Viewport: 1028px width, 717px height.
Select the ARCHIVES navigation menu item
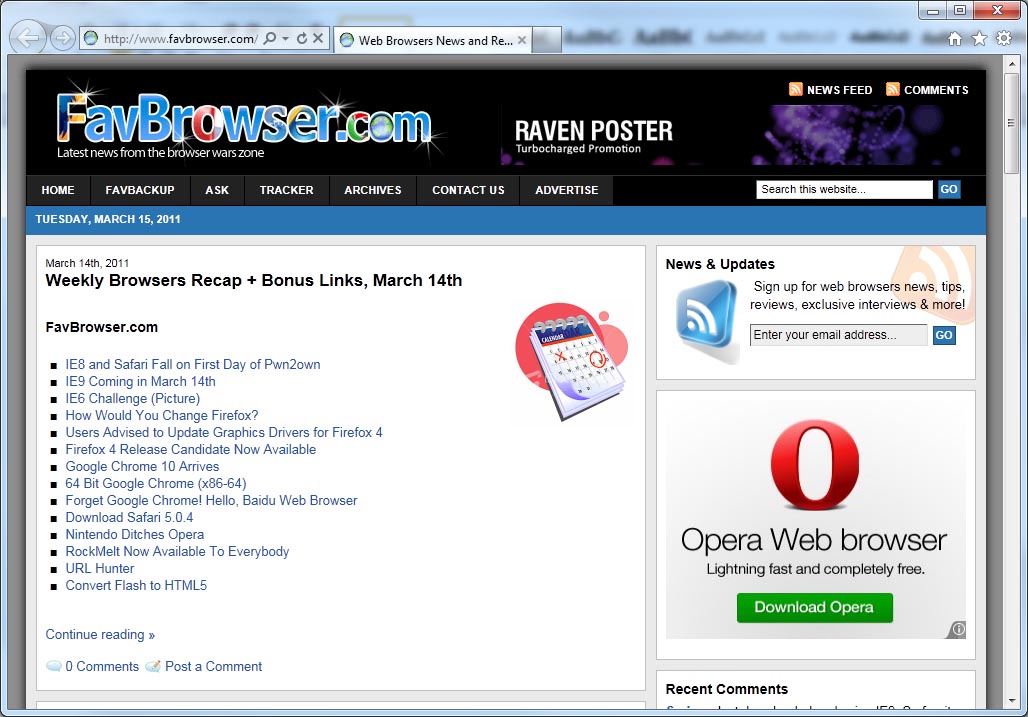[x=372, y=190]
